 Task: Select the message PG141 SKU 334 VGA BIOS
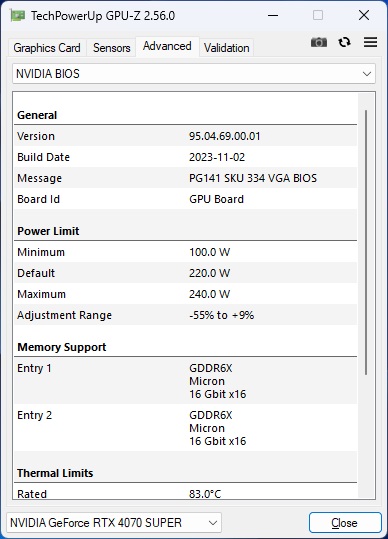pyautogui.click(x=253, y=178)
